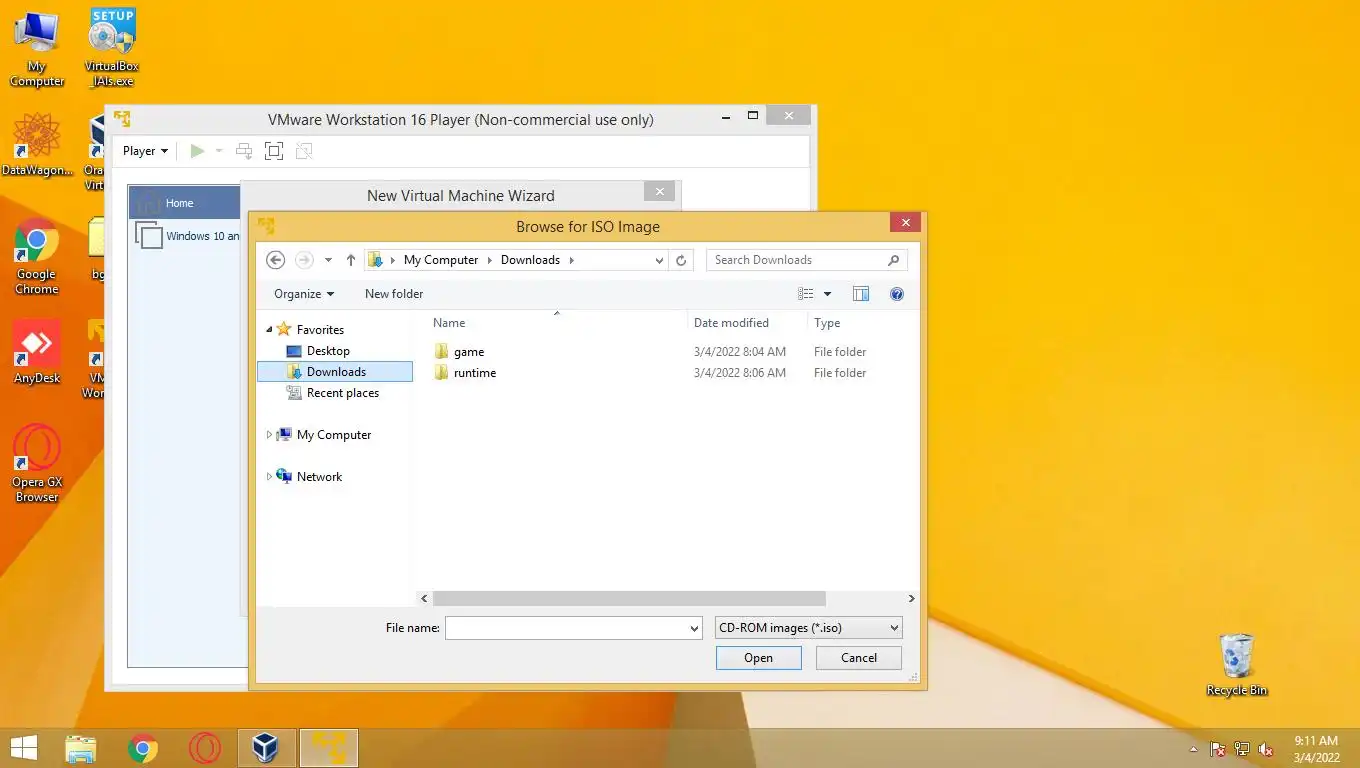Open the Recycle Bin
This screenshot has width=1360, height=768.
pos(1237,665)
